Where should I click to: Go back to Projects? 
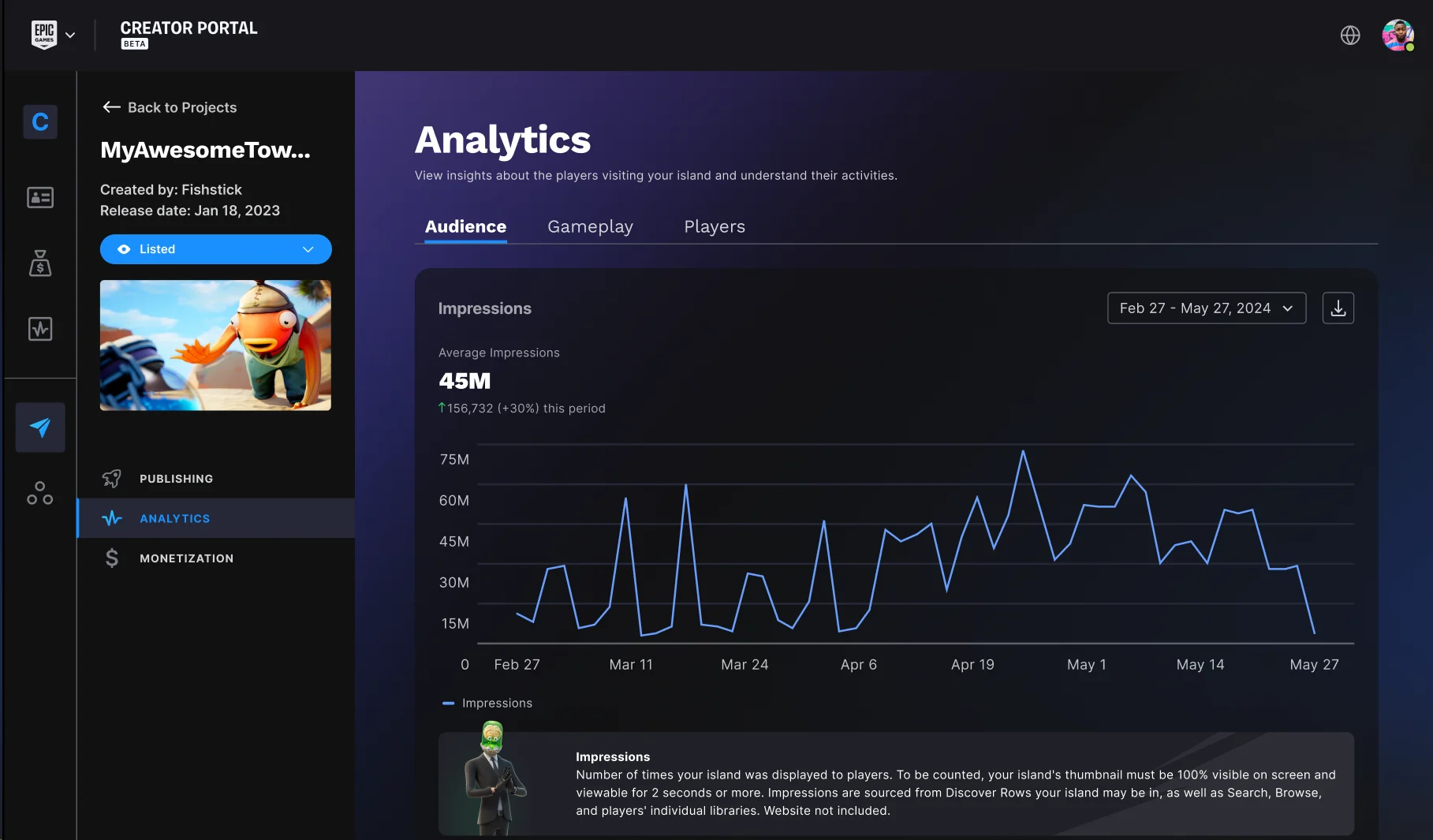pos(170,107)
